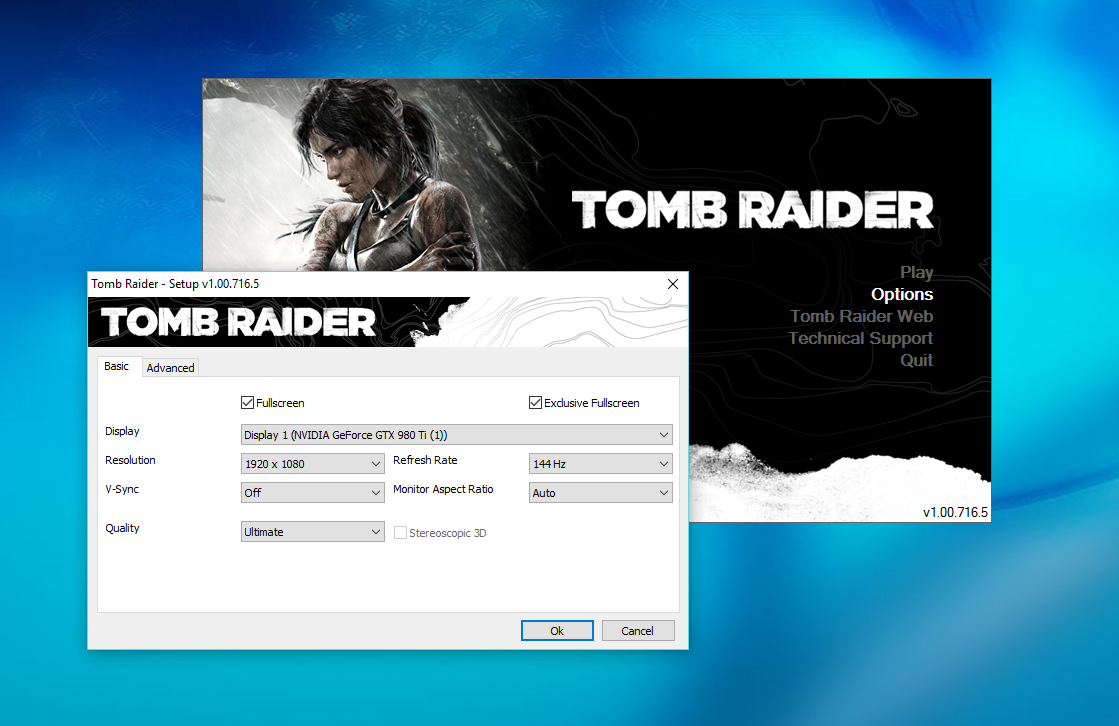The width and height of the screenshot is (1119, 726).
Task: Click the V-Sync field label
Action: [122, 489]
